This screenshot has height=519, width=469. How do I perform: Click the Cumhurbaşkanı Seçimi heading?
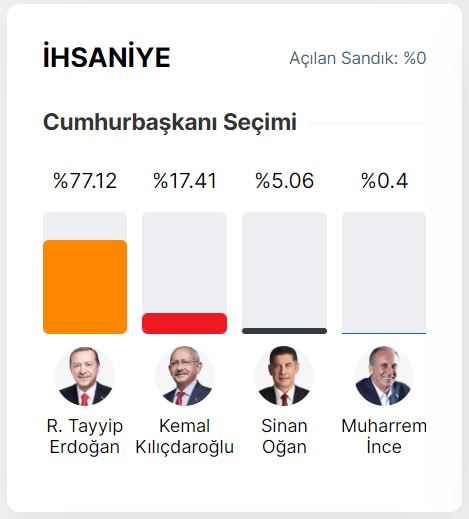point(170,122)
